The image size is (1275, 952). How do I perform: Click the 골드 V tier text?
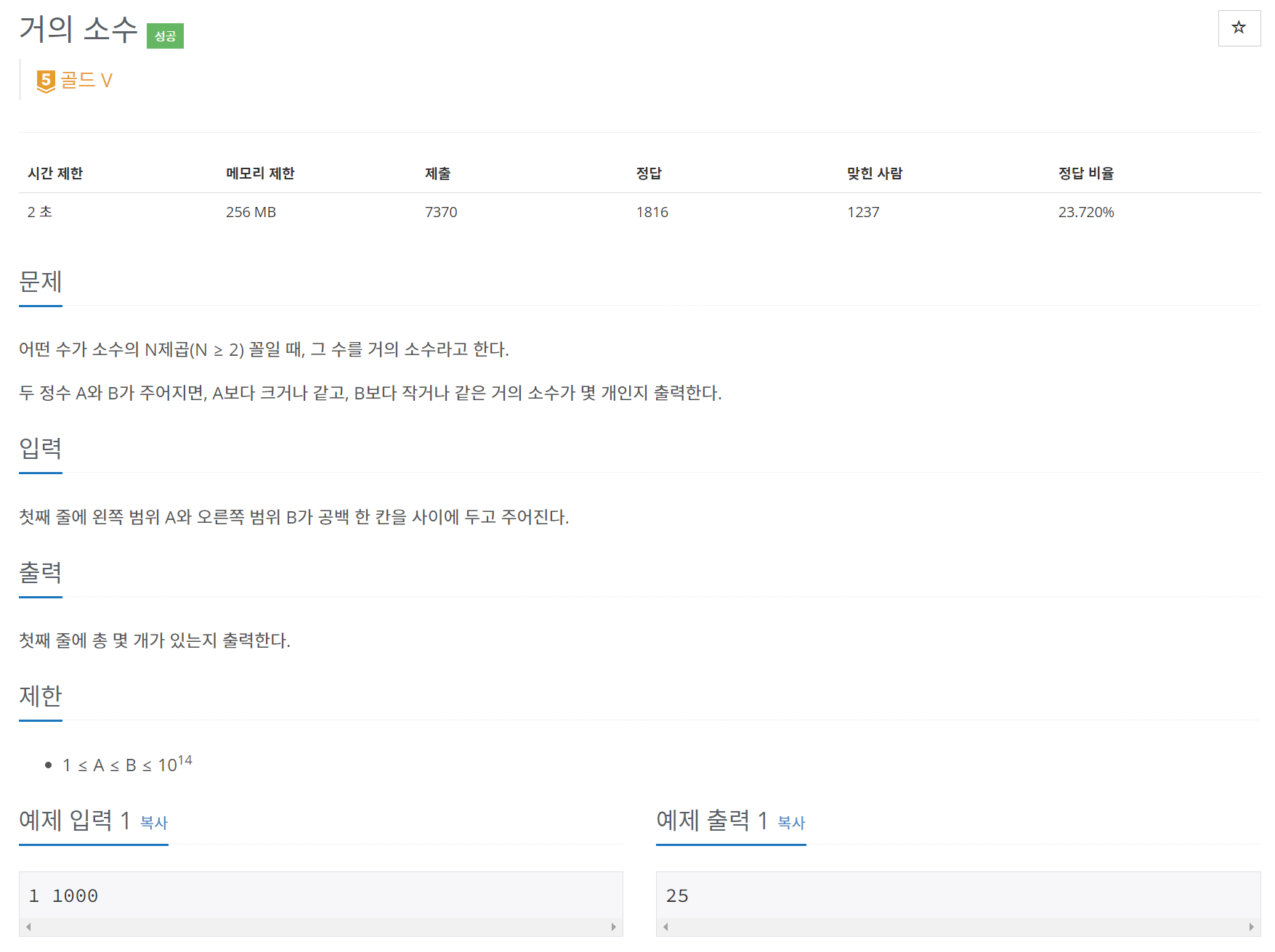click(86, 80)
